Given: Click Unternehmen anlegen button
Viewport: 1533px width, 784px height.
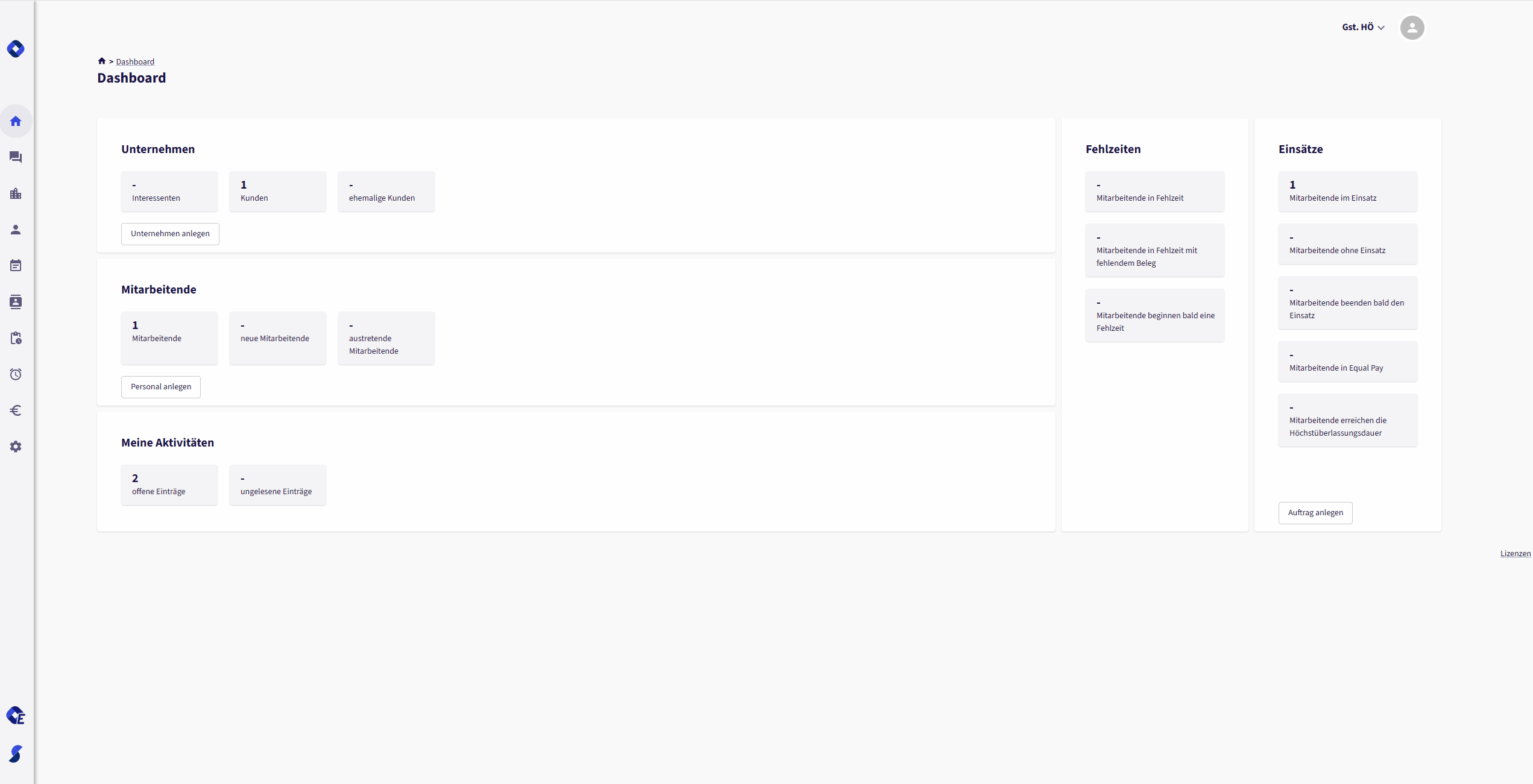Looking at the screenshot, I should click(170, 234).
